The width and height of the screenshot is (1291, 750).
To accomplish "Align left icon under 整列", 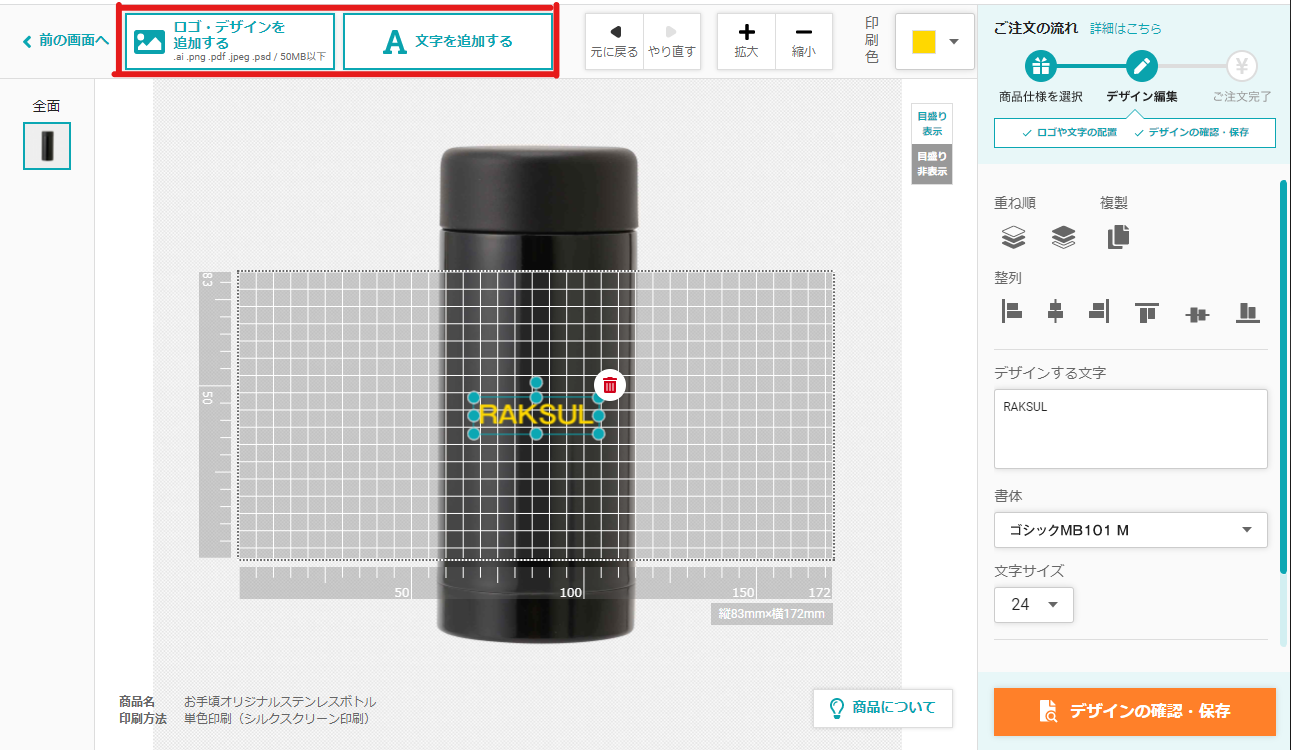I will (x=1012, y=312).
